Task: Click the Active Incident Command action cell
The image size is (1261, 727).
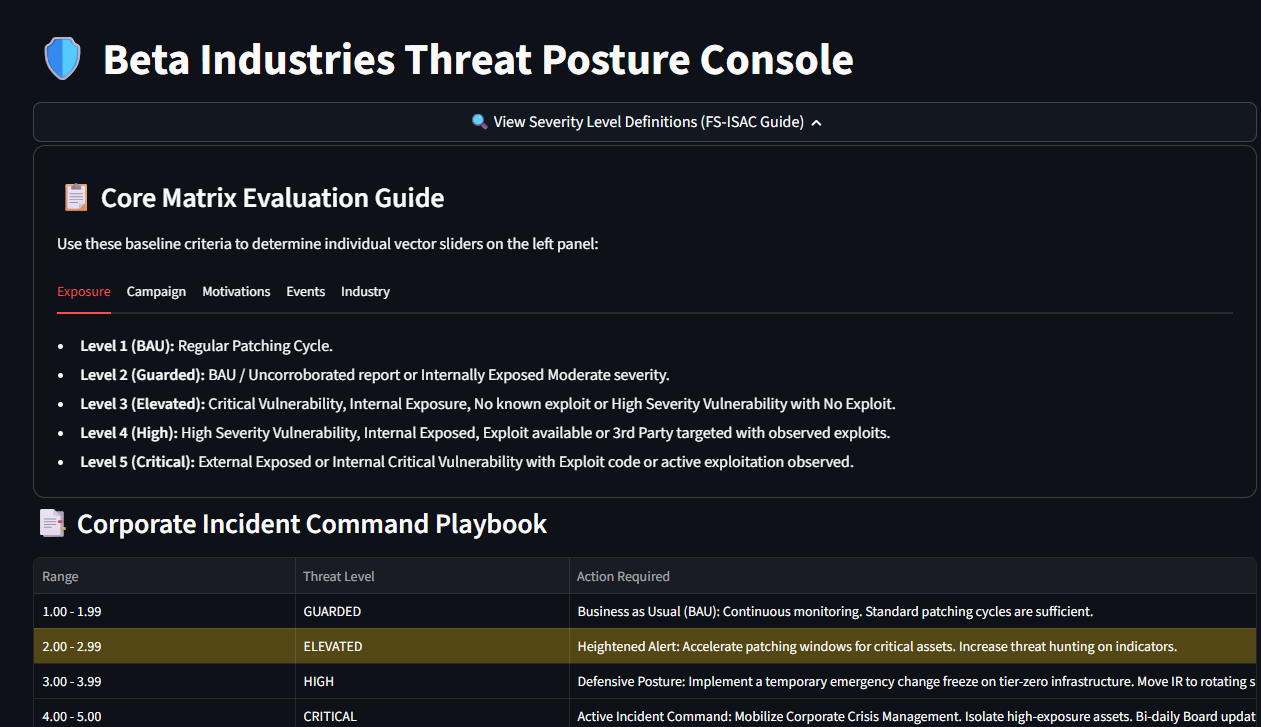Action: [913, 715]
